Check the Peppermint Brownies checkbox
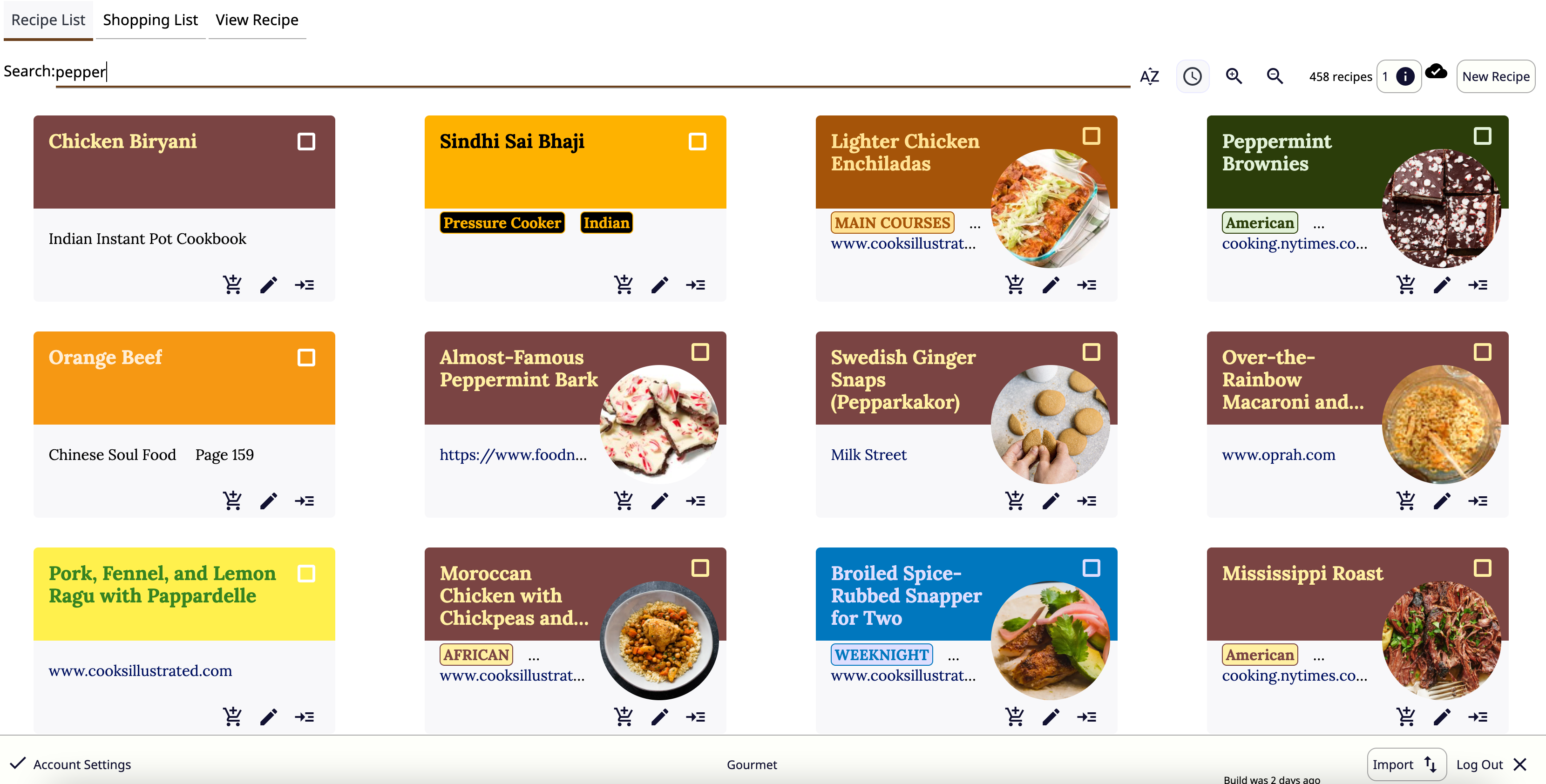This screenshot has width=1546, height=784. click(1482, 136)
